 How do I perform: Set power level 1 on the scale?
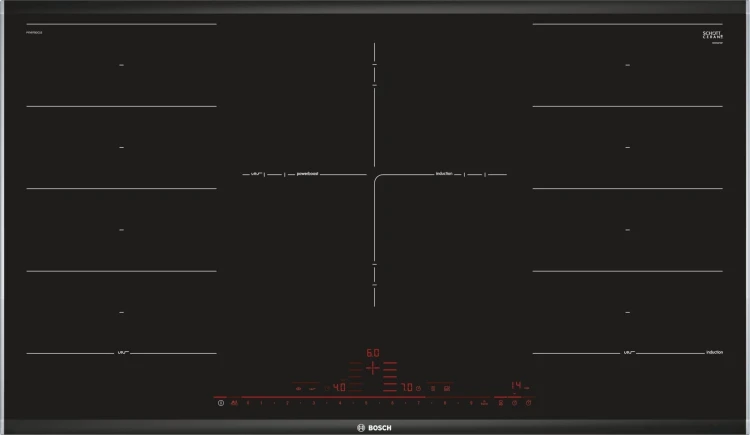(261, 403)
